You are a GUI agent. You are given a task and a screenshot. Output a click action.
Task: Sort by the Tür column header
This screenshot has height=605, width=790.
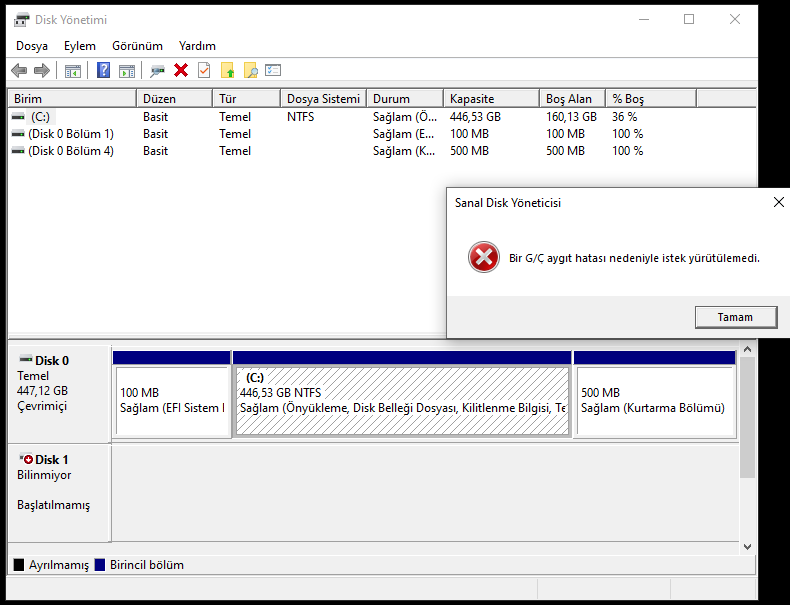point(246,99)
